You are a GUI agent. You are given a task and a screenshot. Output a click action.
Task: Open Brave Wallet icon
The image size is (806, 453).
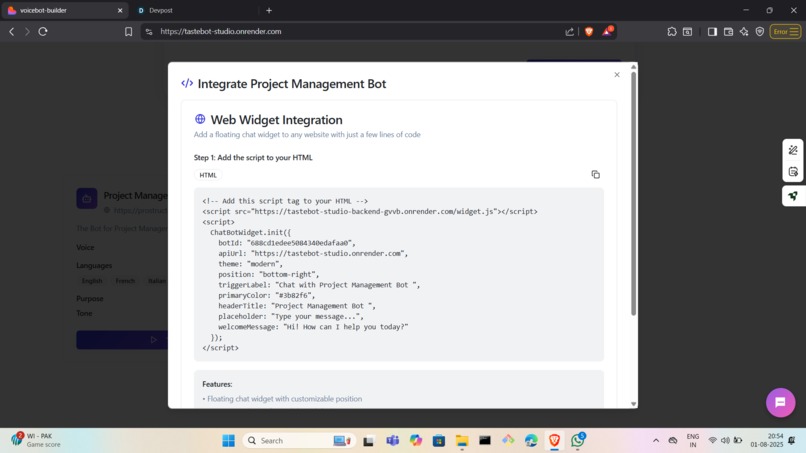pyautogui.click(x=728, y=31)
